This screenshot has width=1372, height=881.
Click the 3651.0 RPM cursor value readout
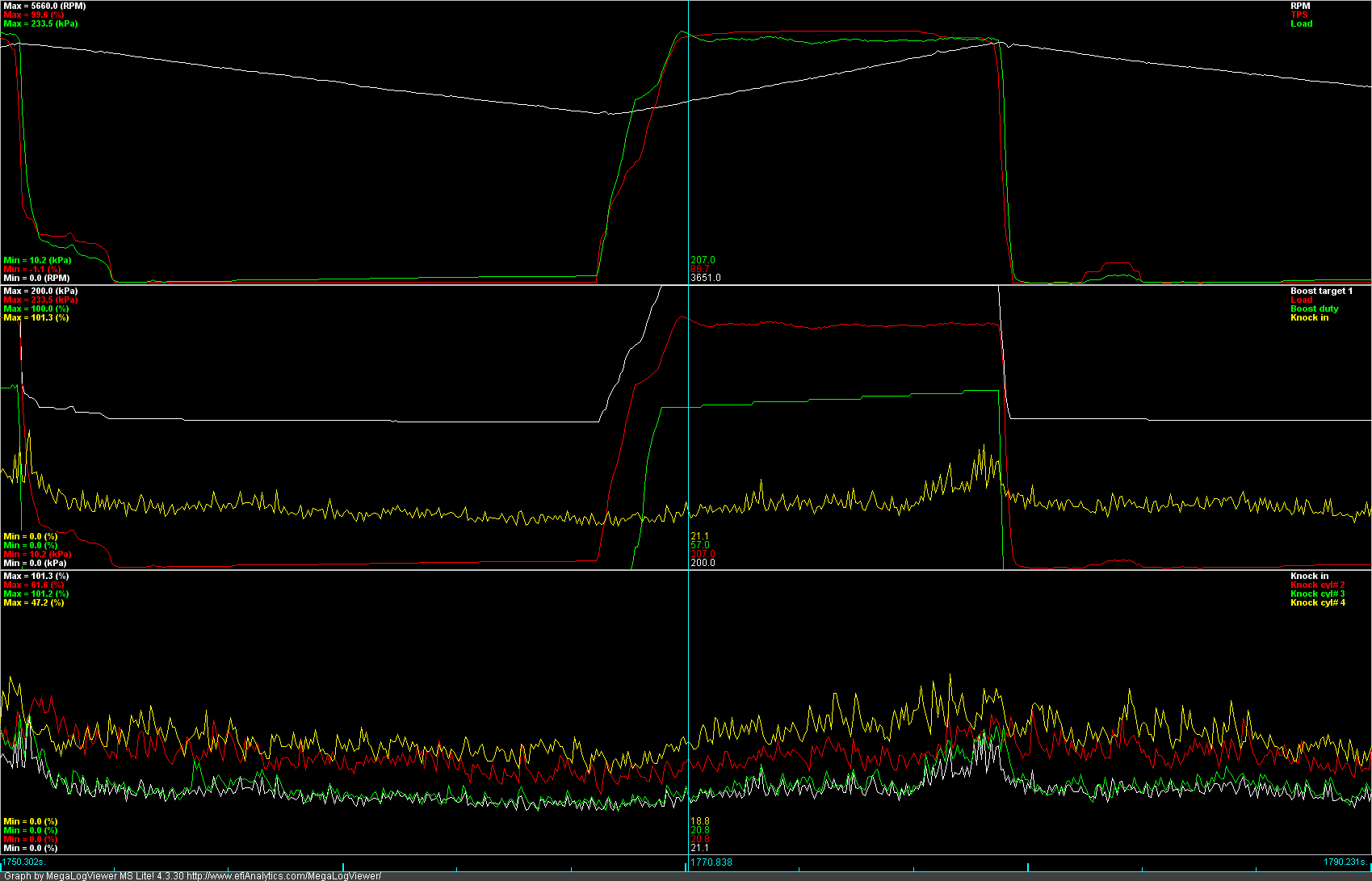[x=705, y=278]
